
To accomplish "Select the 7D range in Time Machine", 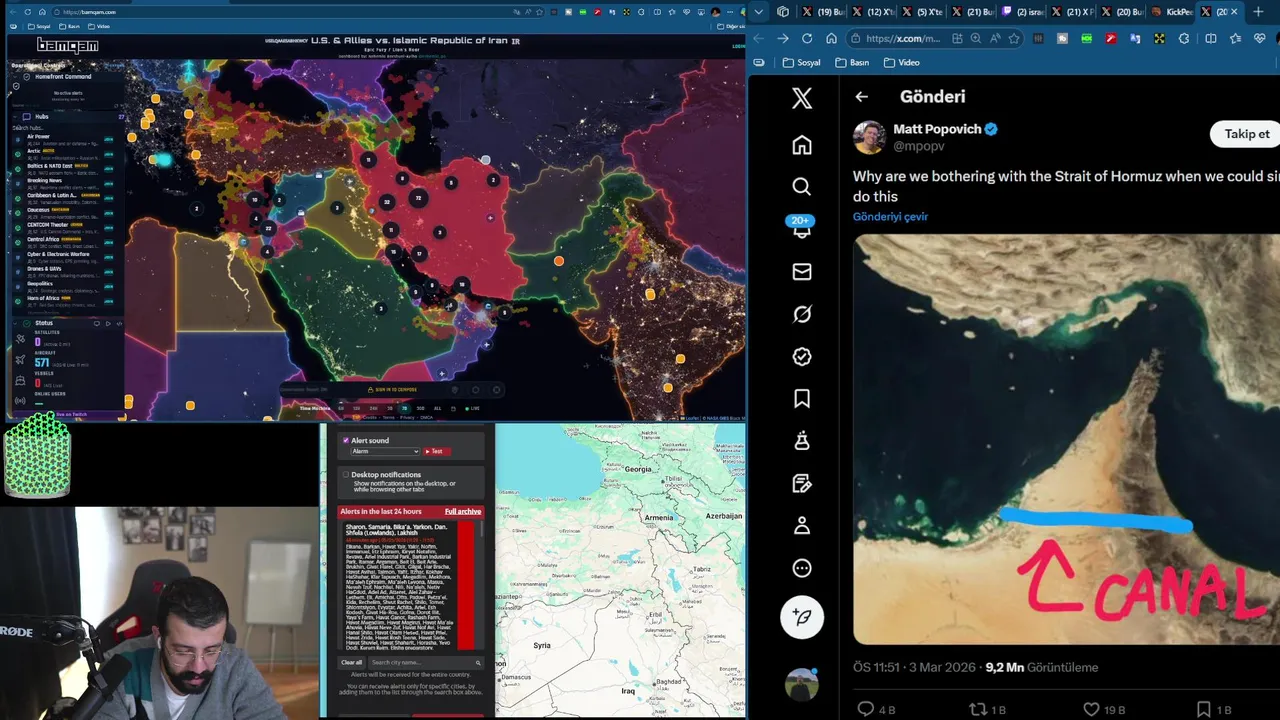I will tap(404, 408).
